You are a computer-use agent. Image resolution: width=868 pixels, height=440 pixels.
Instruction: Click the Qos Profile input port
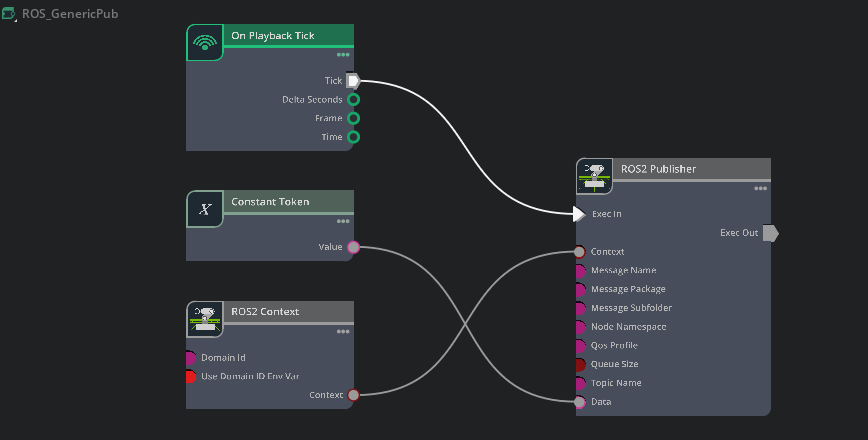(580, 346)
